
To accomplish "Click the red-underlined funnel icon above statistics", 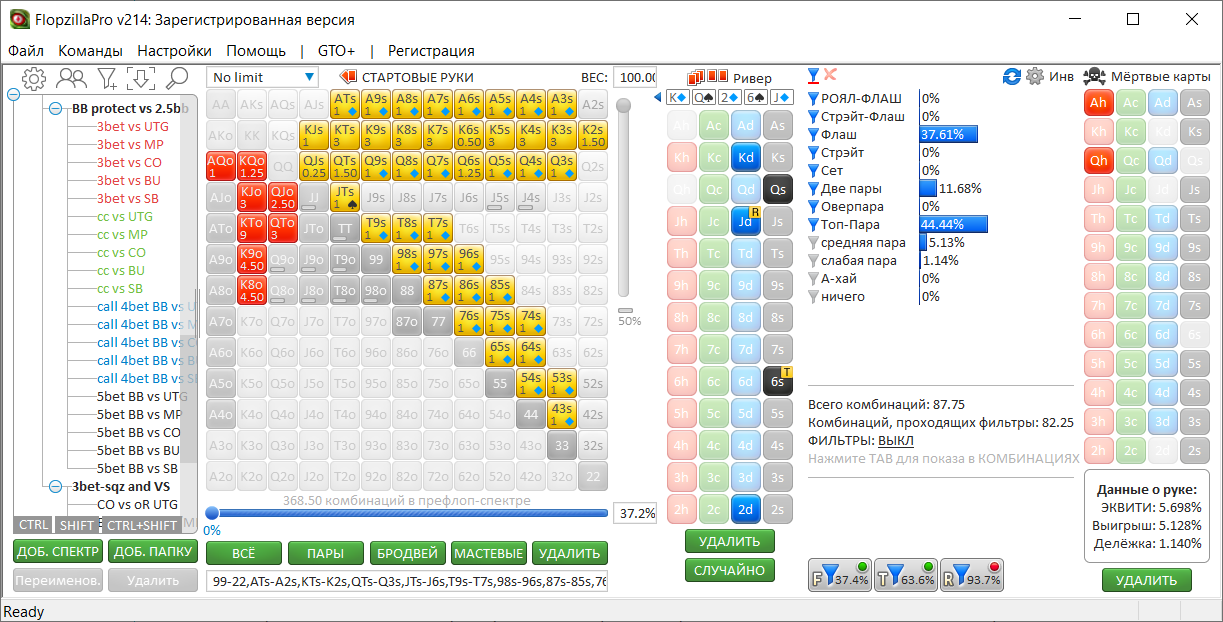I will coord(814,76).
